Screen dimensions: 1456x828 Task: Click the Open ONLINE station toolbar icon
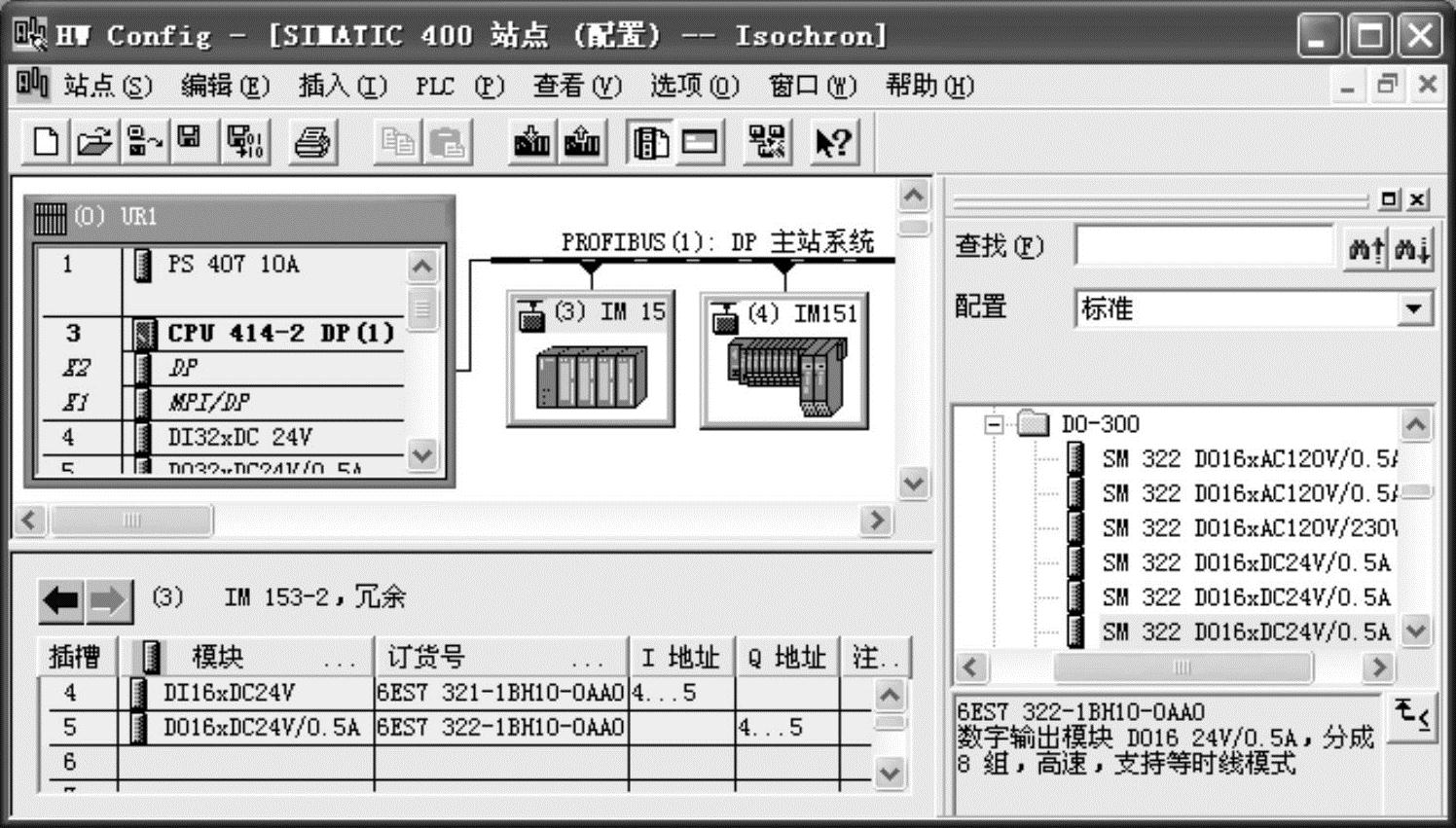point(144,142)
